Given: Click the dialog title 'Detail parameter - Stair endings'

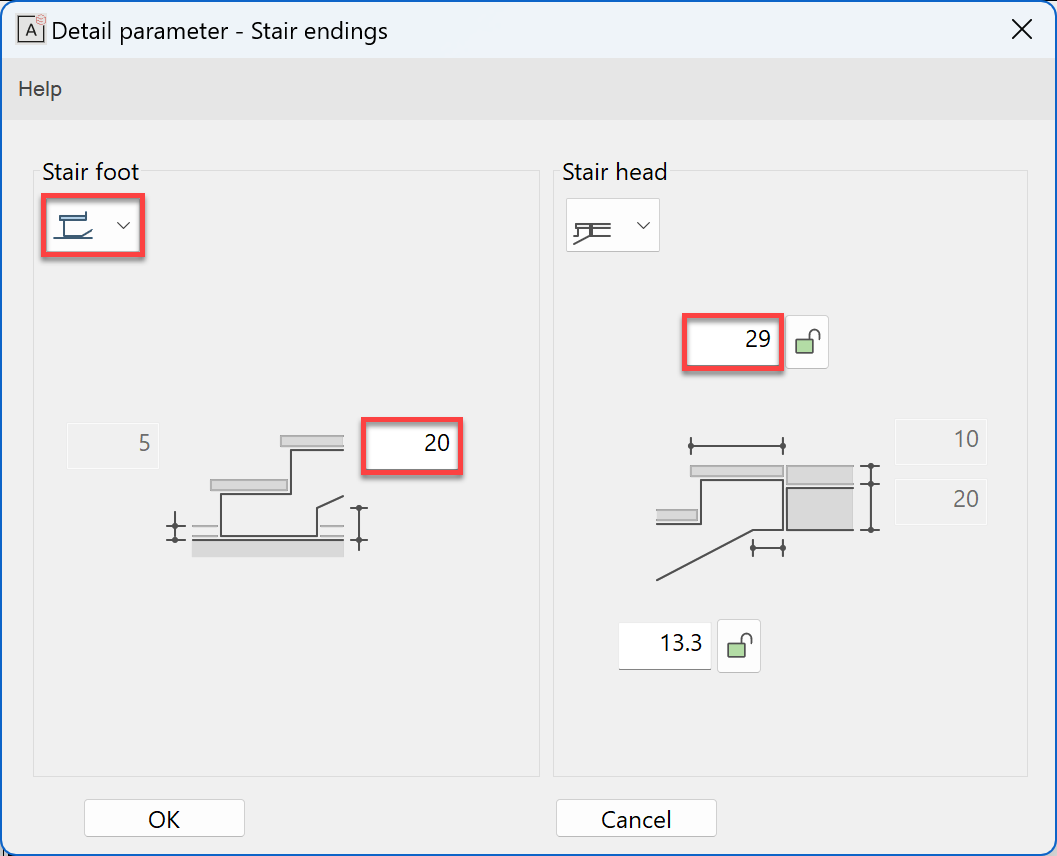Looking at the screenshot, I should tap(220, 31).
